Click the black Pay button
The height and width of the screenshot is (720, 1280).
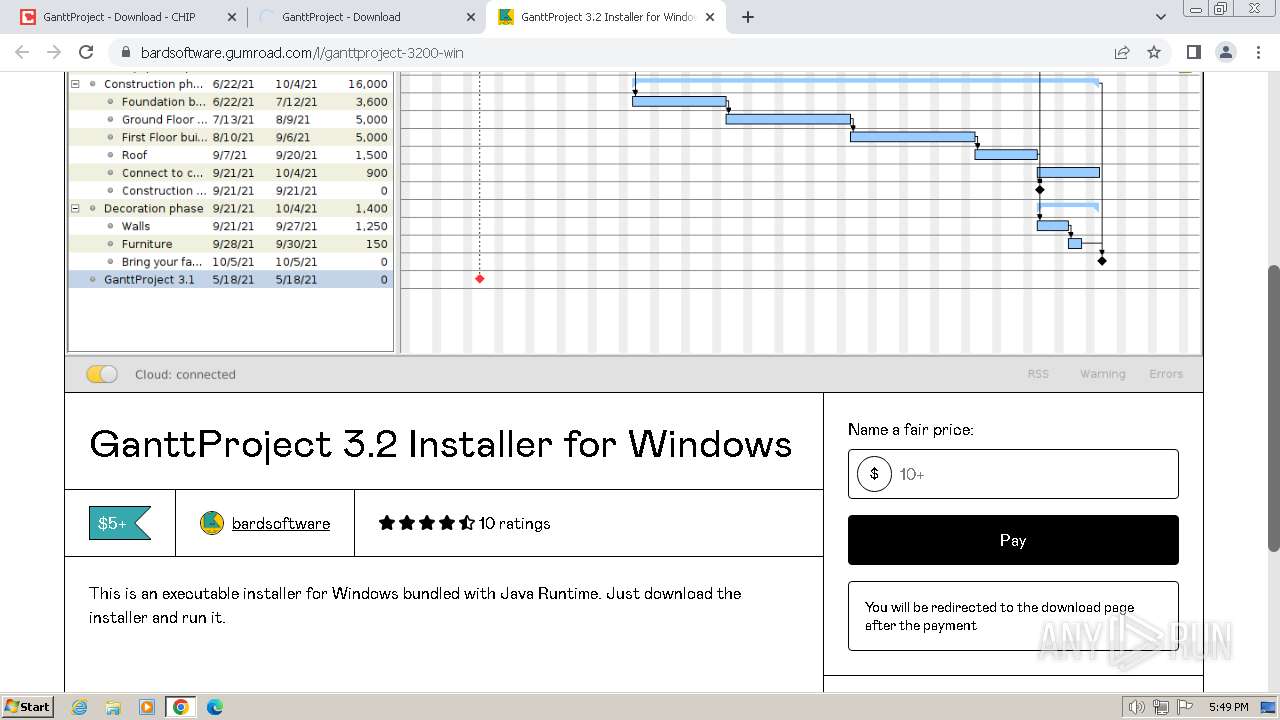click(x=1013, y=540)
